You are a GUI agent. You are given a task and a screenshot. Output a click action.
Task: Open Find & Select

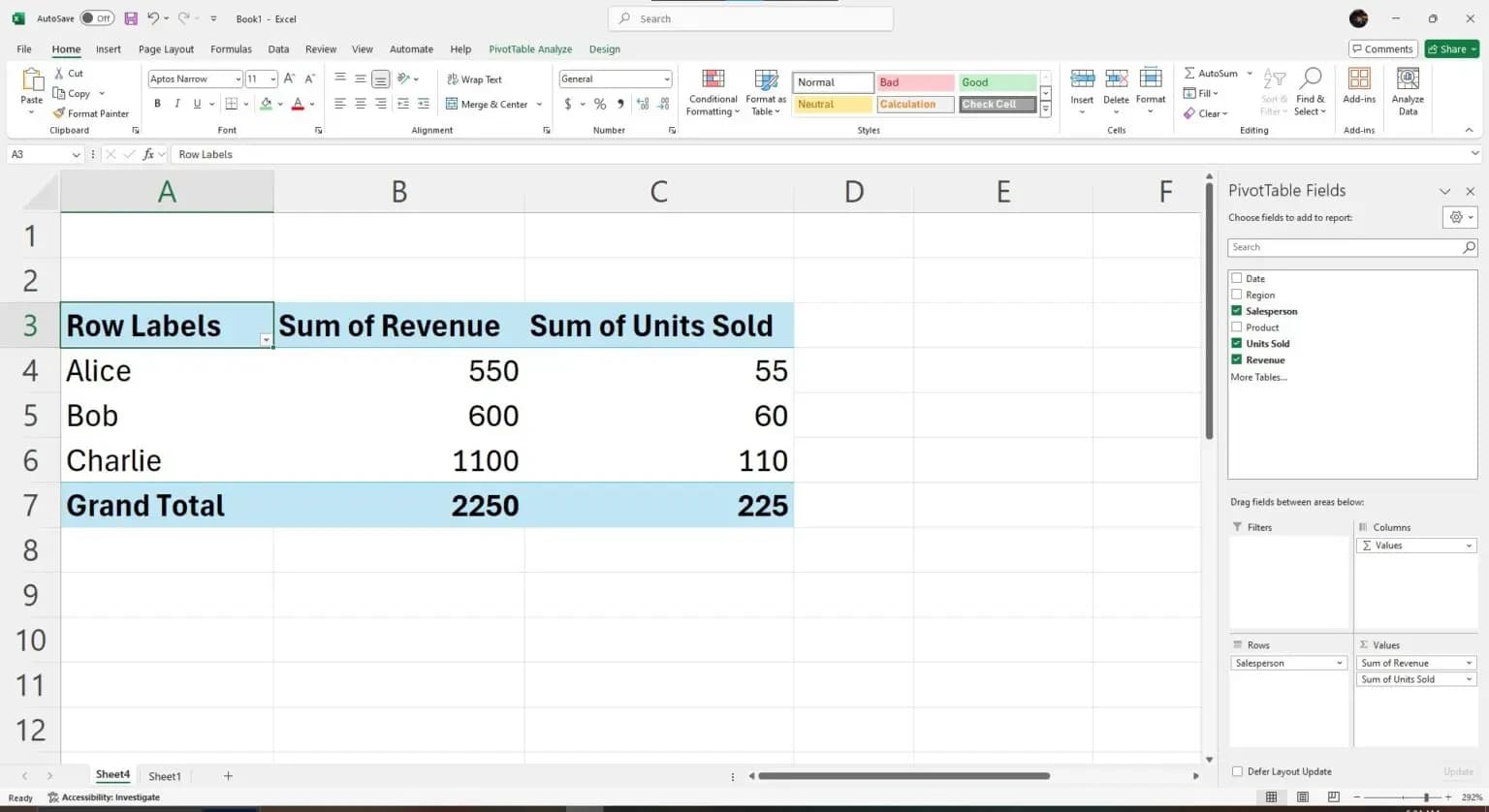point(1311,92)
